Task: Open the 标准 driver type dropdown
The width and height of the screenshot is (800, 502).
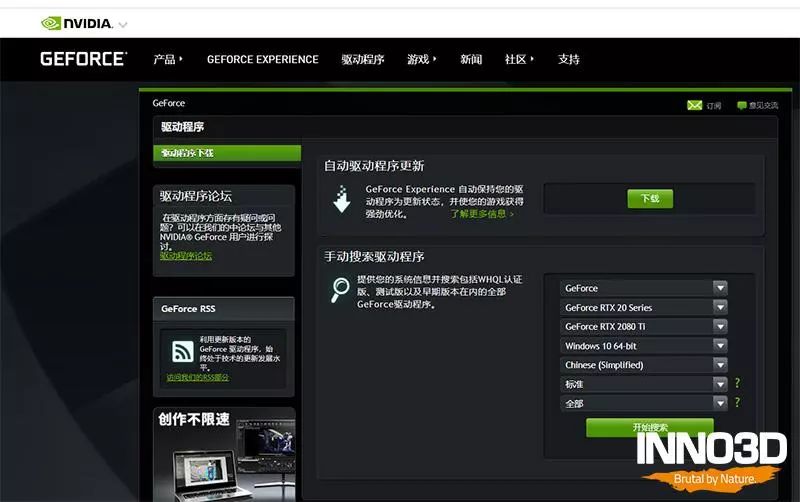Action: [643, 384]
